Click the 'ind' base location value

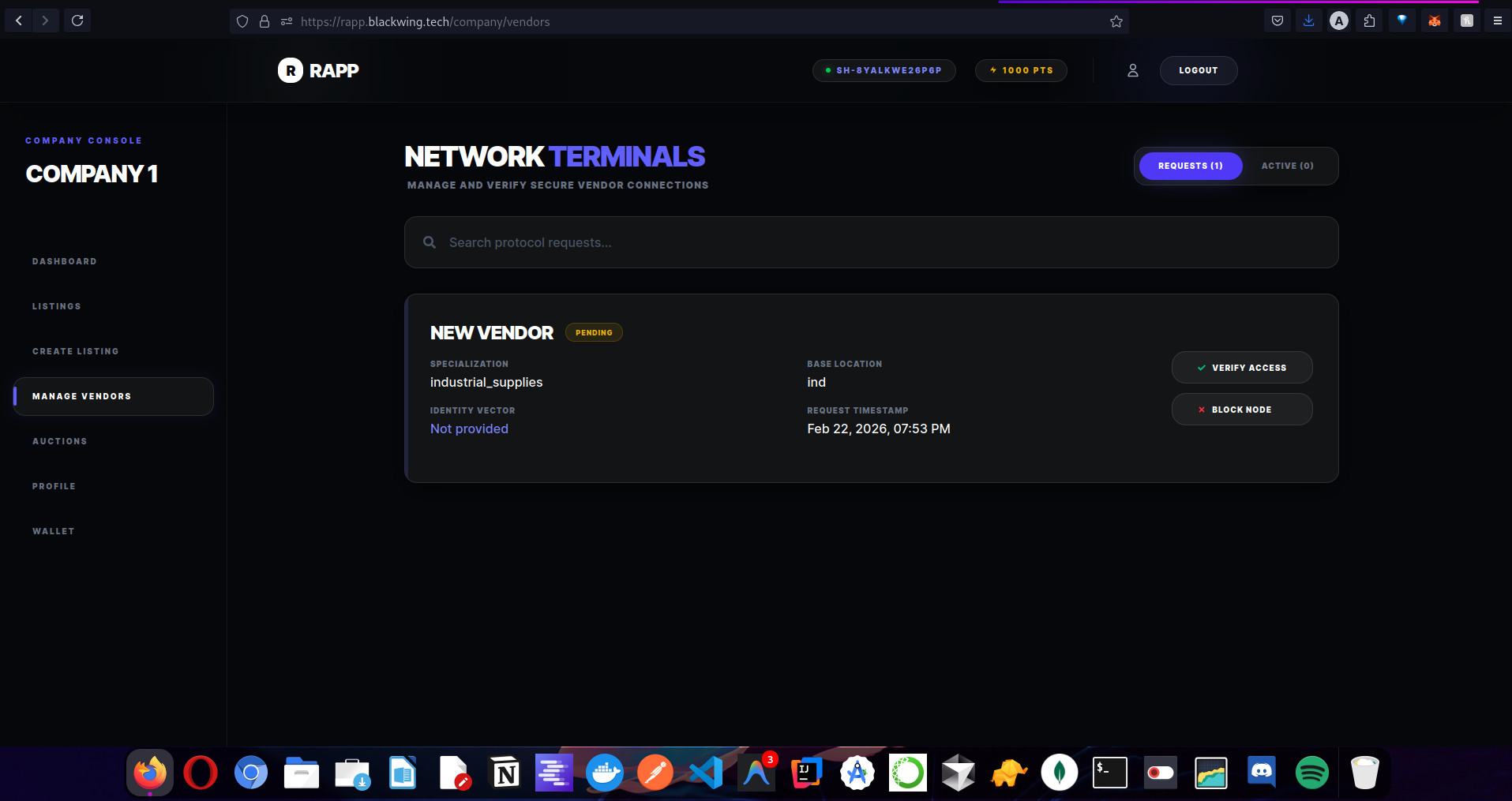[x=816, y=382]
